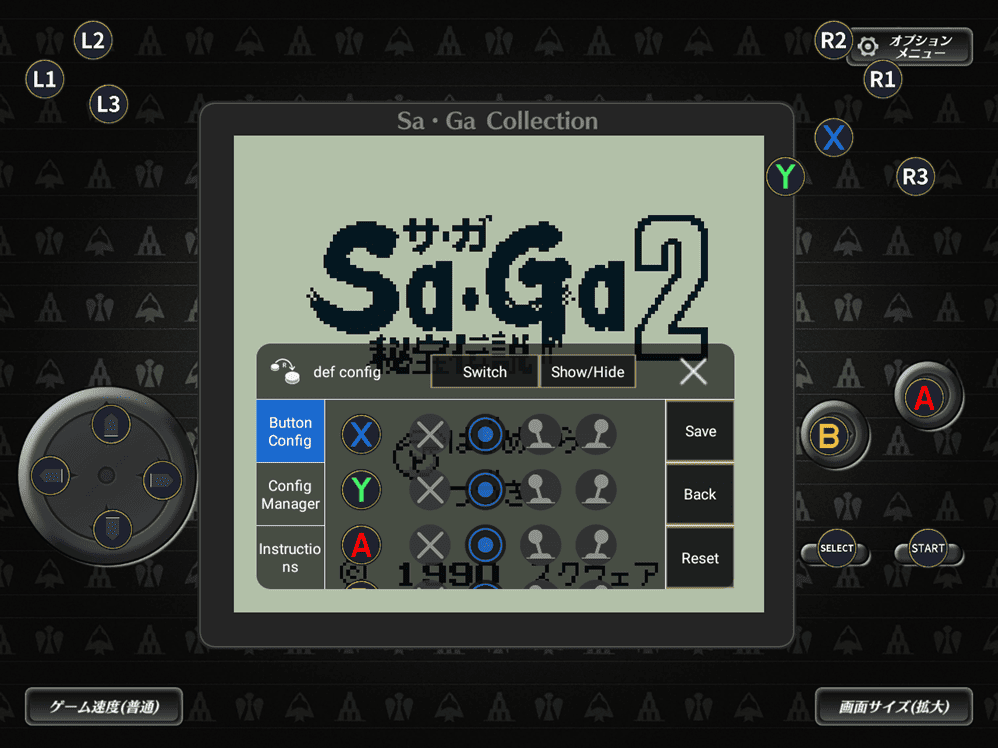Set X row to blue button mode
The image size is (998, 748).
(485, 435)
